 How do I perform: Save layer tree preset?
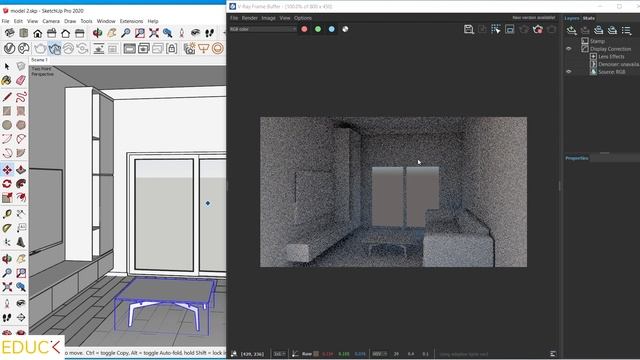click(598, 30)
